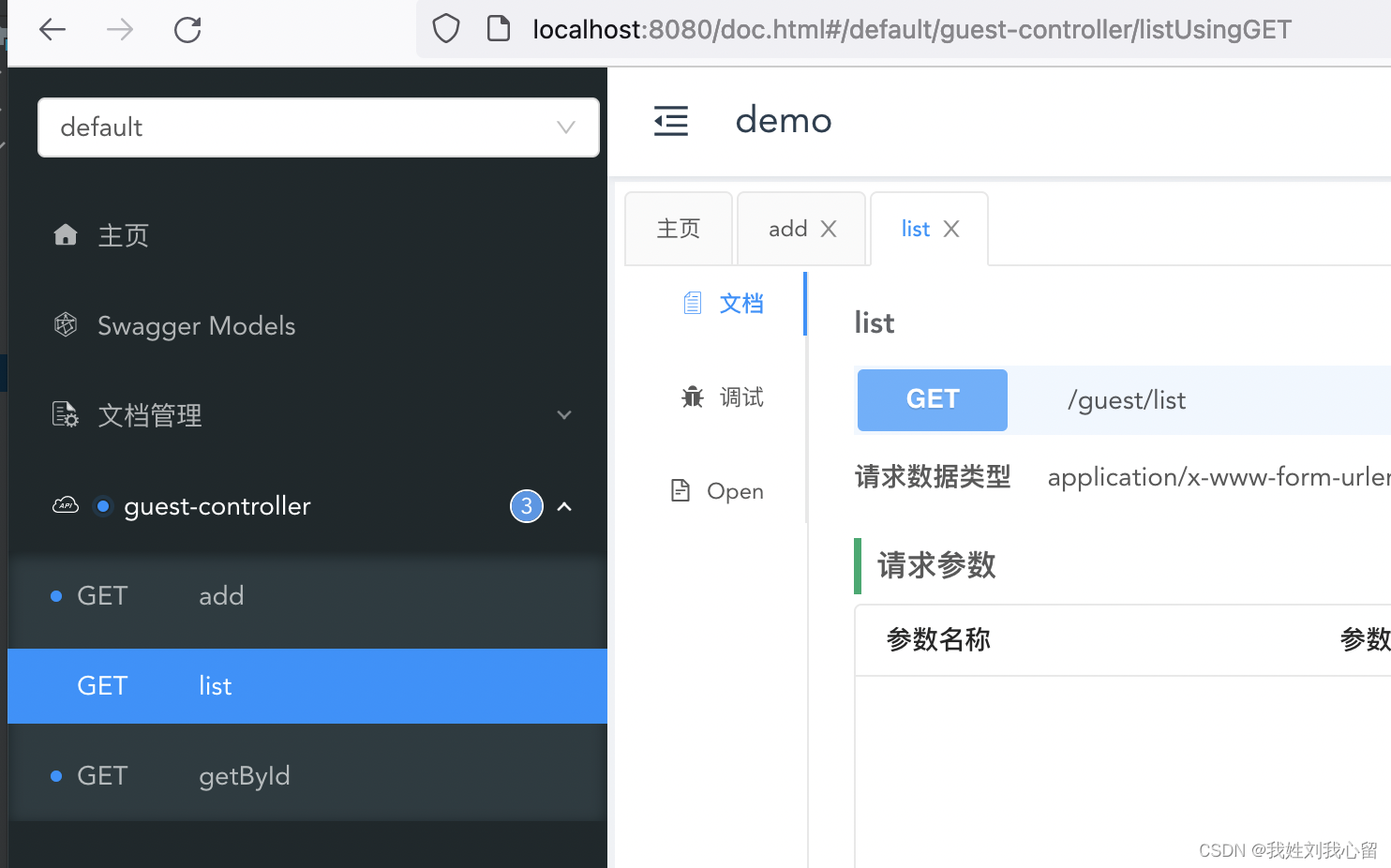Expand the 文档管理 menu chevron
Viewport: 1391px width, 868px height.
[564, 414]
